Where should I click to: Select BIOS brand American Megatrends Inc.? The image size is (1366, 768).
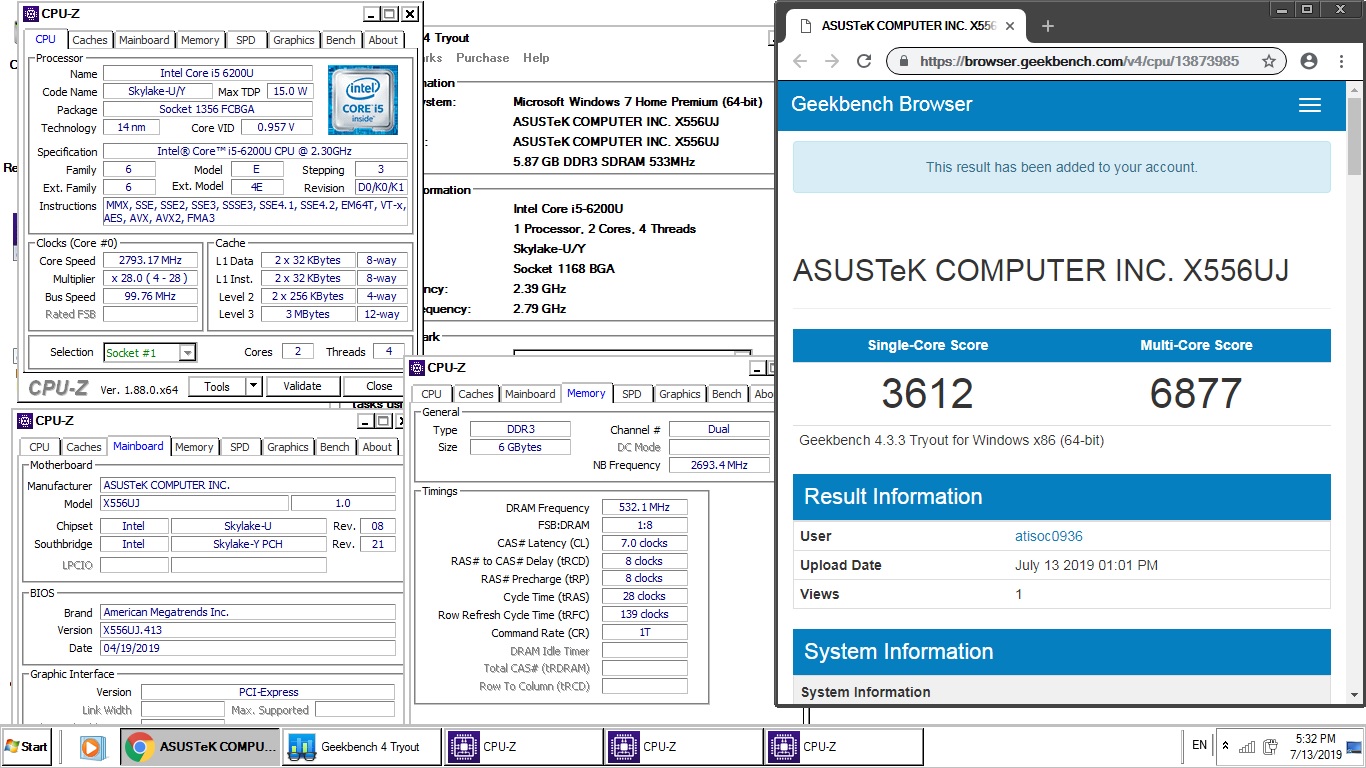[248, 612]
